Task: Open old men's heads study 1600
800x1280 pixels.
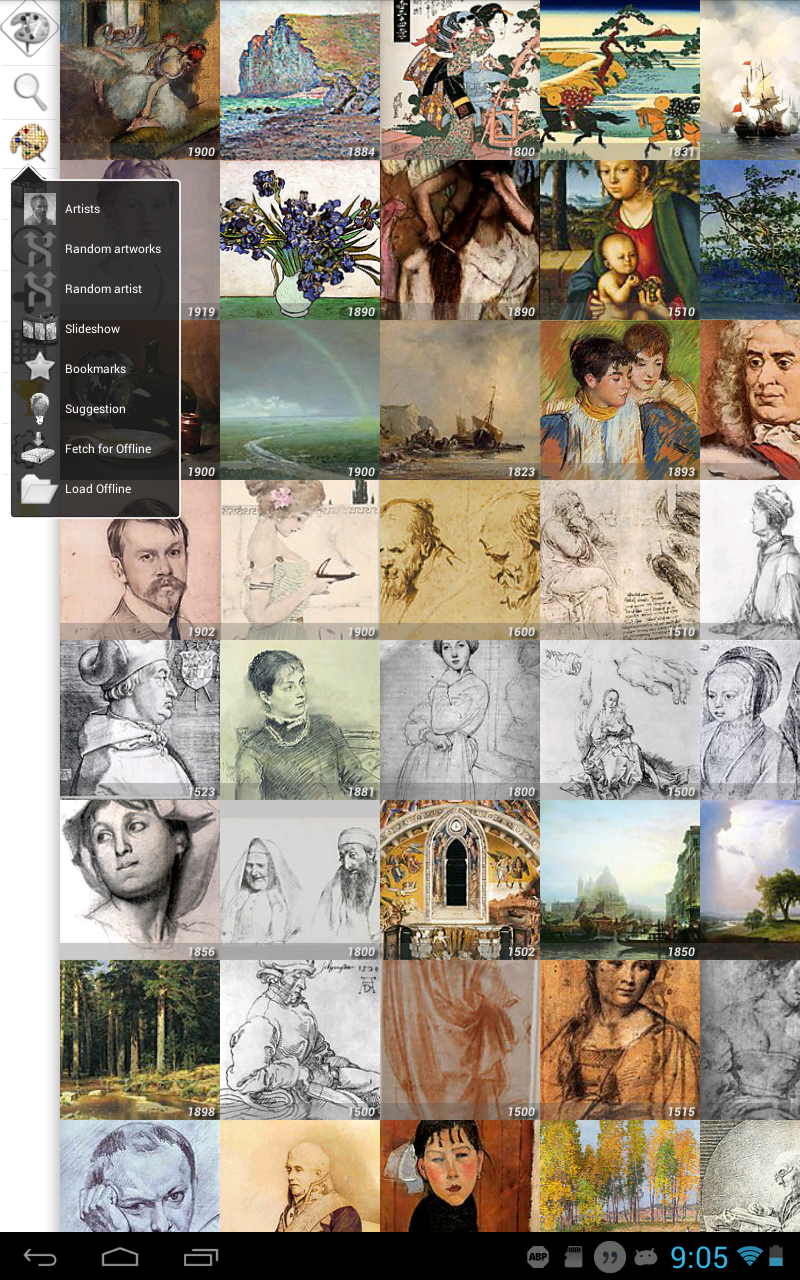Action: [460, 560]
